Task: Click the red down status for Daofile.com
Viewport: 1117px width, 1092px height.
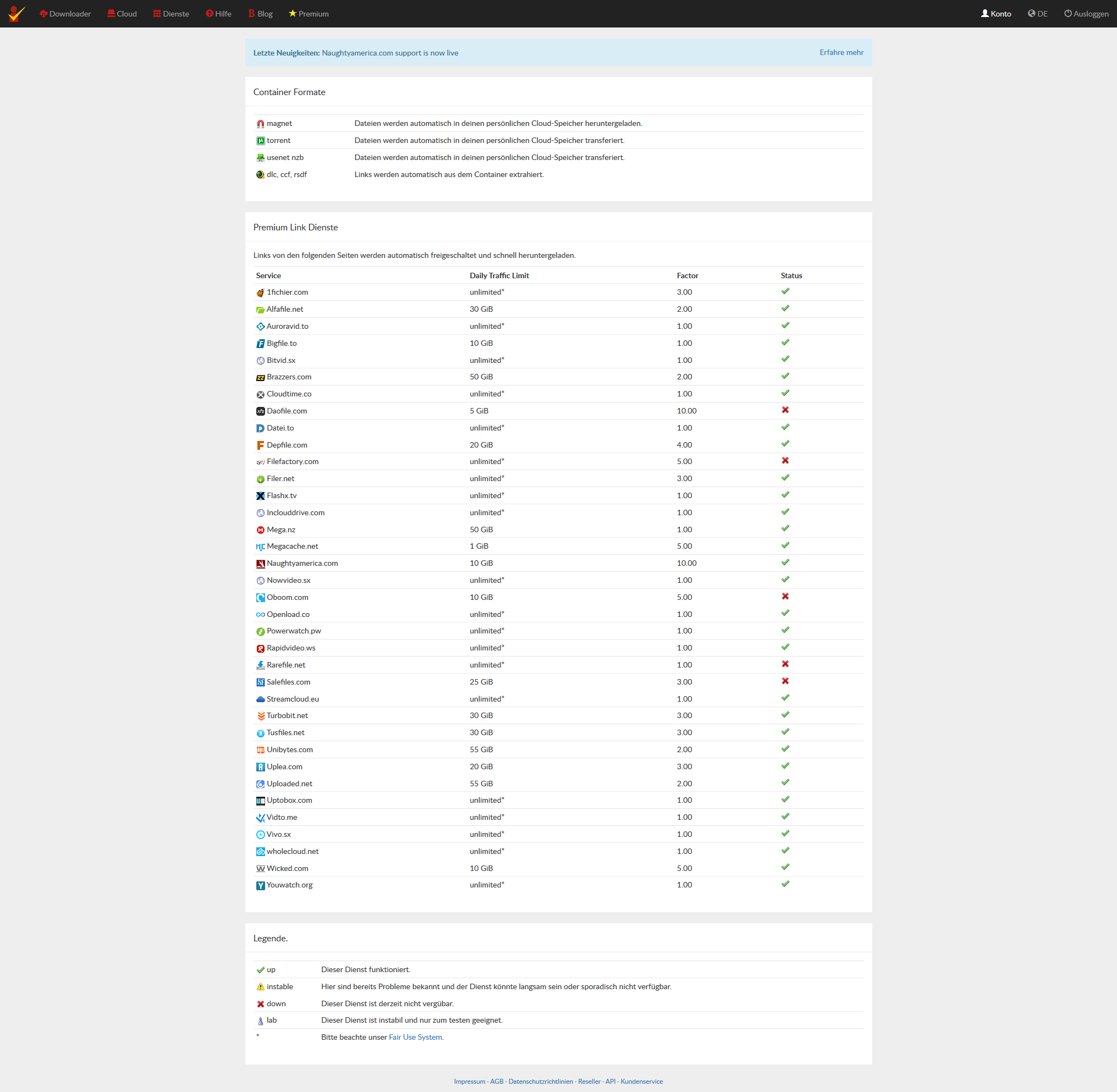Action: pyautogui.click(x=785, y=410)
